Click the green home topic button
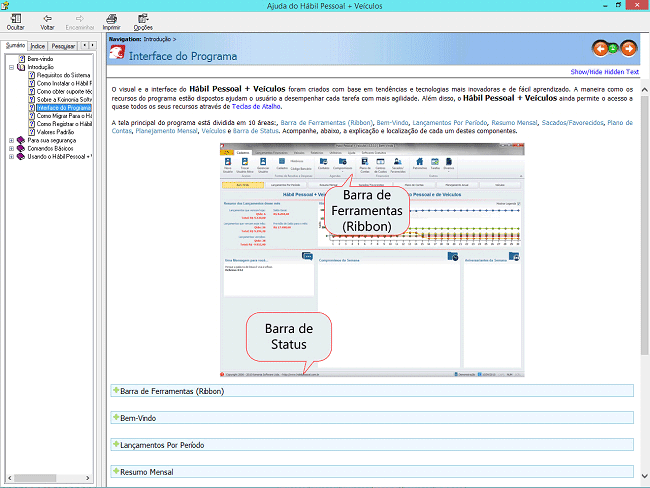The width and height of the screenshot is (650, 488). point(614,49)
